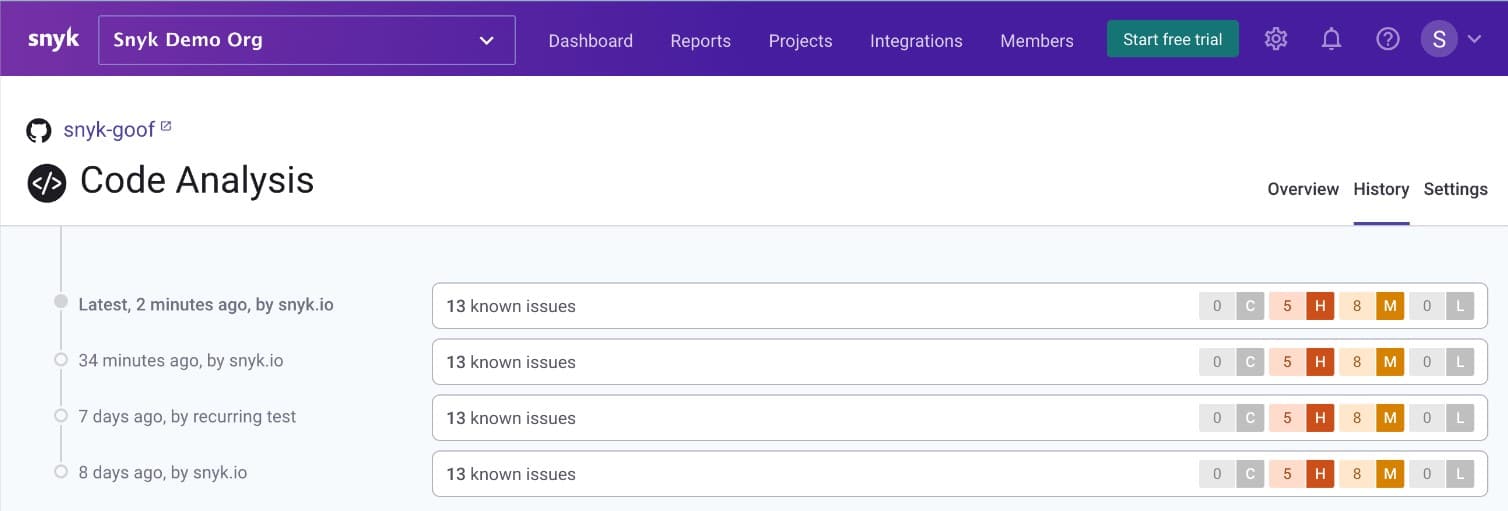Image resolution: width=1508 pixels, height=511 pixels.
Task: Switch to the Settings tab
Action: pyautogui.click(x=1455, y=189)
